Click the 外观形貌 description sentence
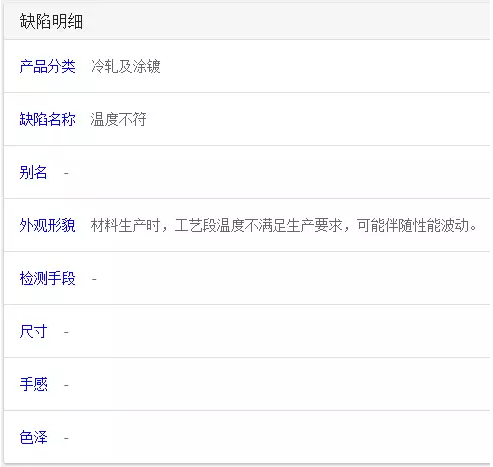The image size is (493, 467). tap(283, 225)
